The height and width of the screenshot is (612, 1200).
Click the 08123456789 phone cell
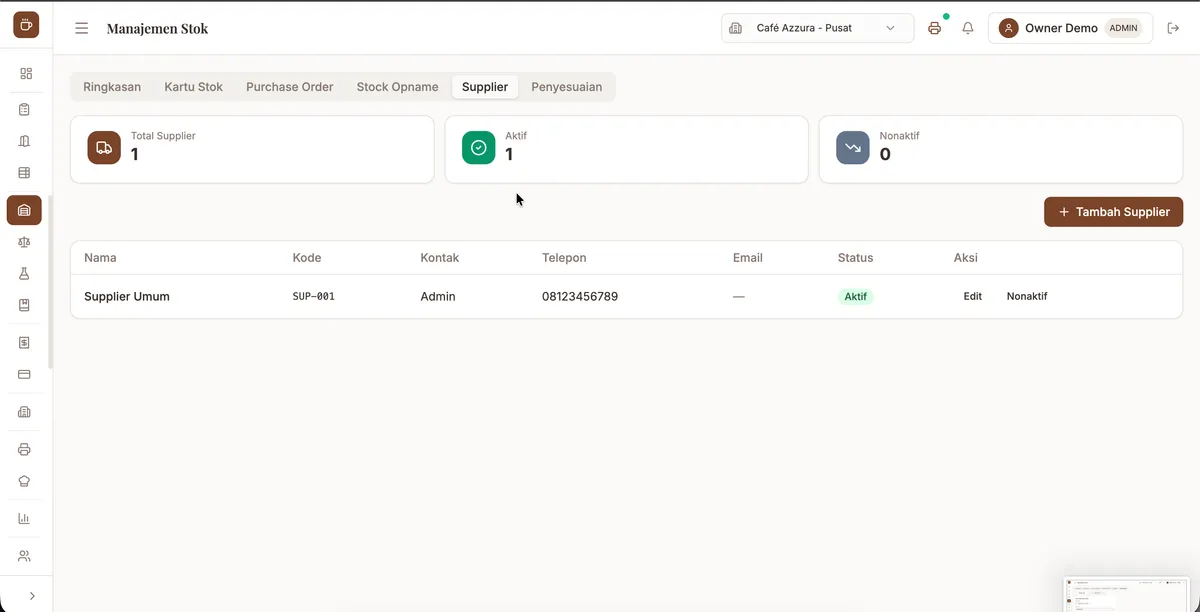(x=580, y=297)
